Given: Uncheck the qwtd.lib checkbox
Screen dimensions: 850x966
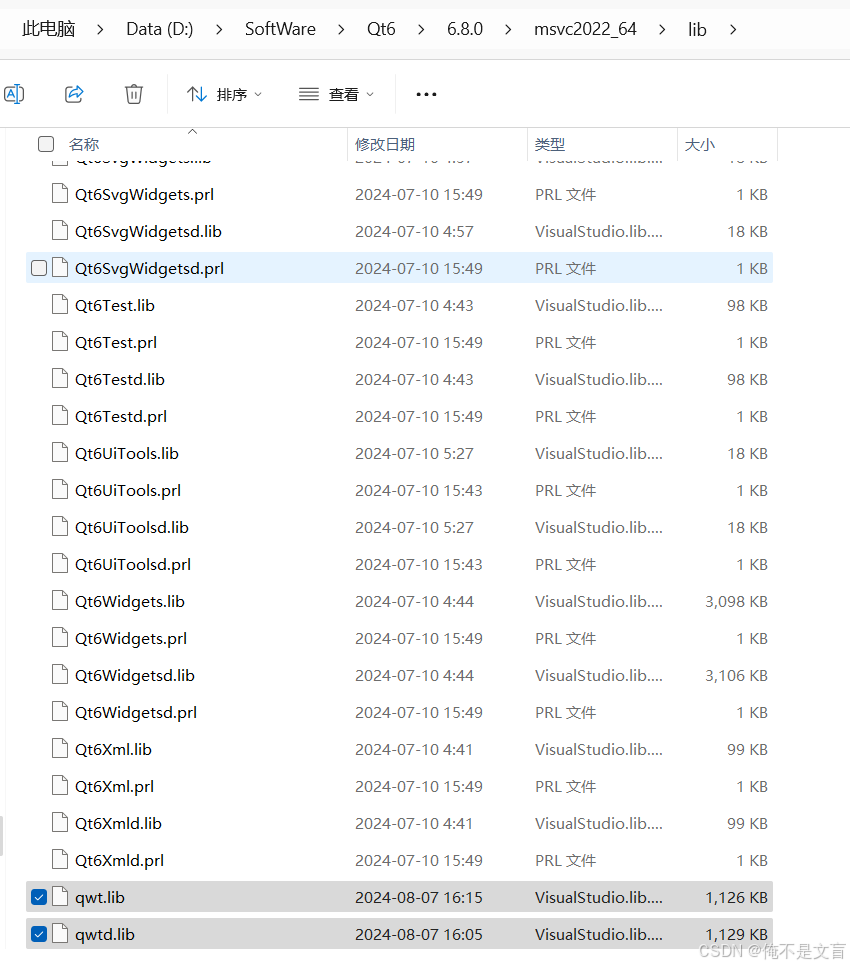Looking at the screenshot, I should coord(39,934).
